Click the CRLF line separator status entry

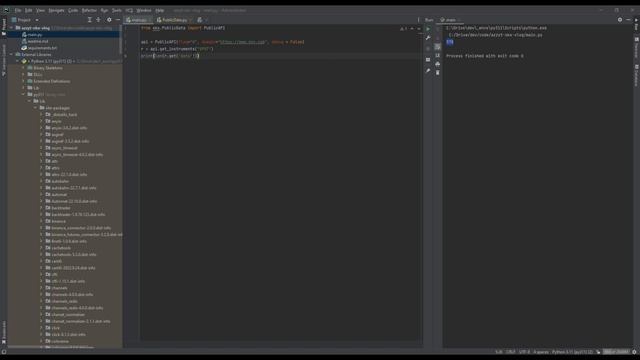pos(511,352)
